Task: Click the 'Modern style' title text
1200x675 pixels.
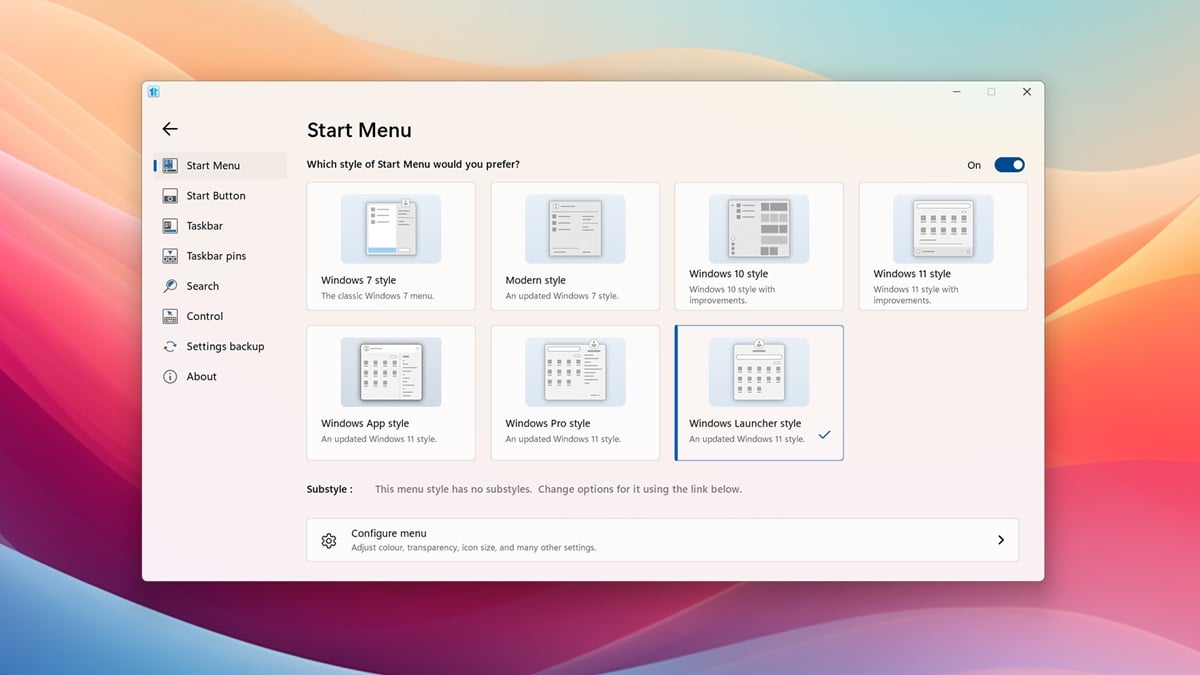Action: click(535, 281)
